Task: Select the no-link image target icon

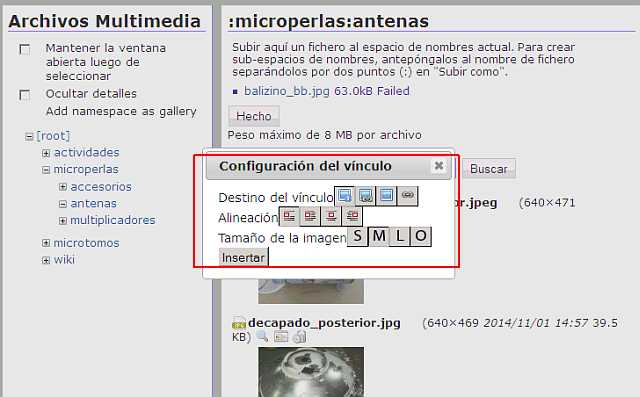Action: 387,196
